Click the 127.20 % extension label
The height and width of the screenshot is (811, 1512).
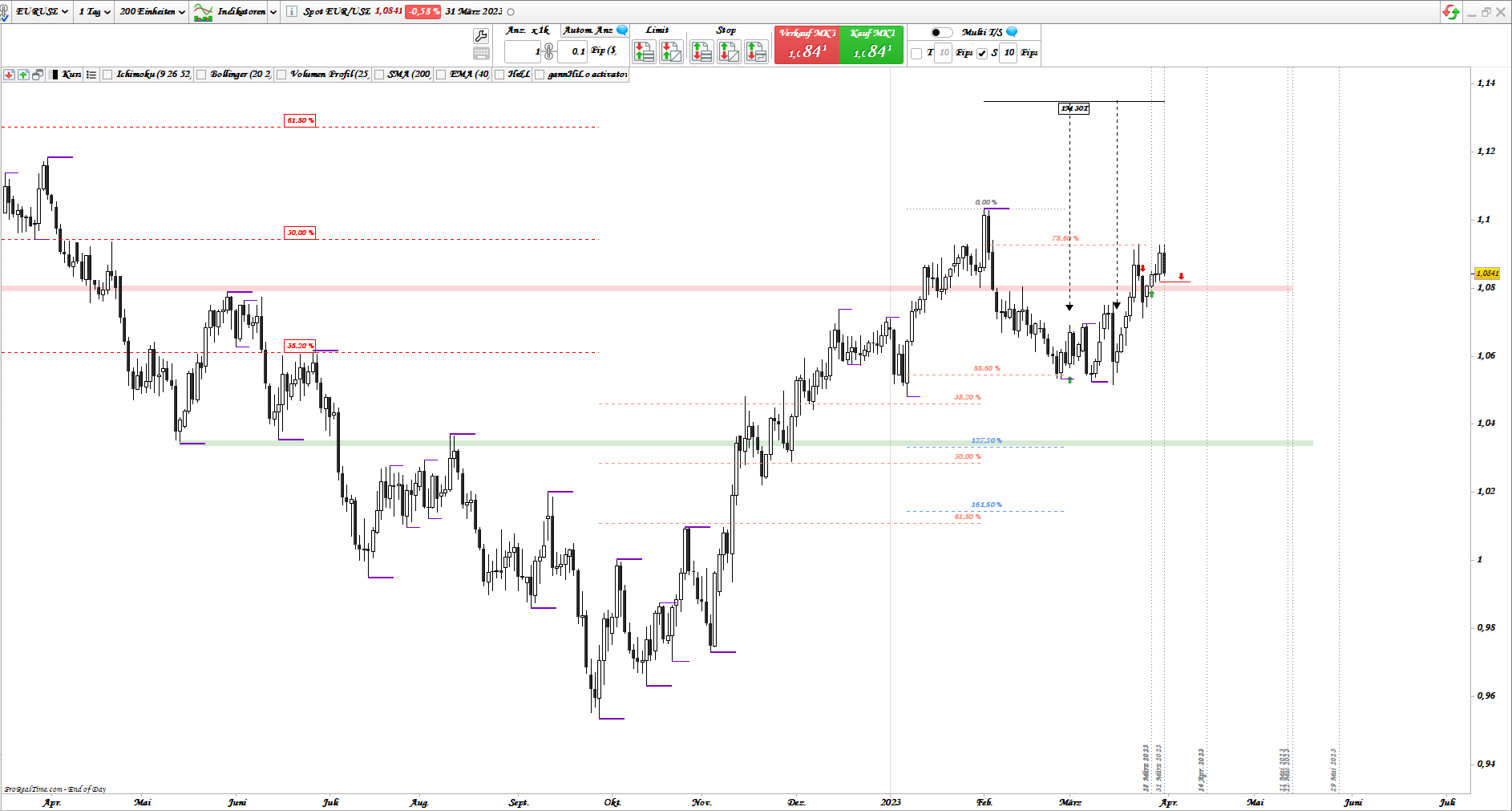[x=986, y=440]
